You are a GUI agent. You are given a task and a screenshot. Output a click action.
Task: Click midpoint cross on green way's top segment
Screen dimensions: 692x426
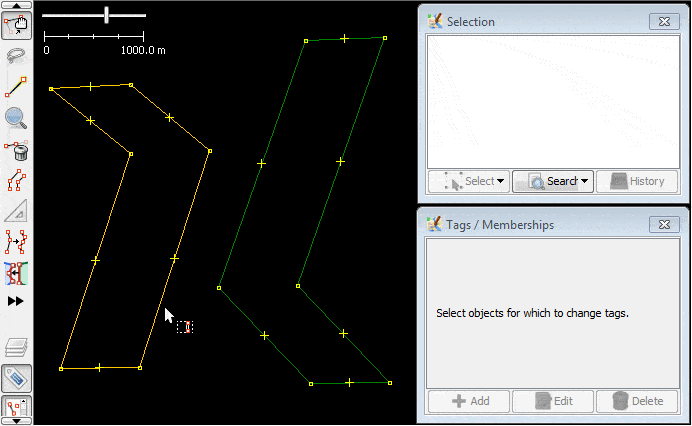coord(344,39)
